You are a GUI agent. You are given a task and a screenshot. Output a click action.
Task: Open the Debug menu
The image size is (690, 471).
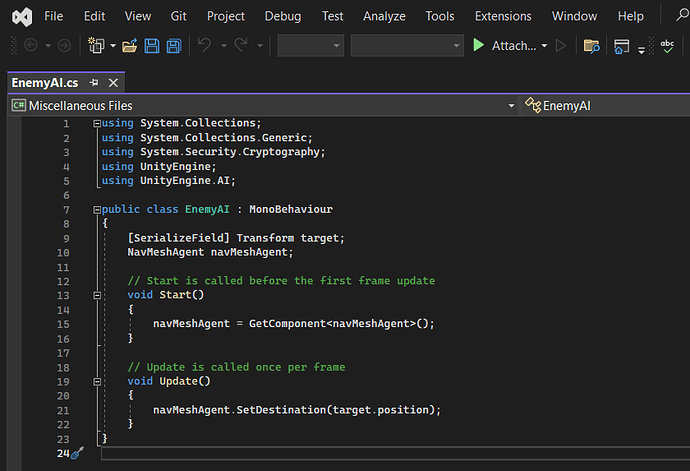(x=282, y=16)
